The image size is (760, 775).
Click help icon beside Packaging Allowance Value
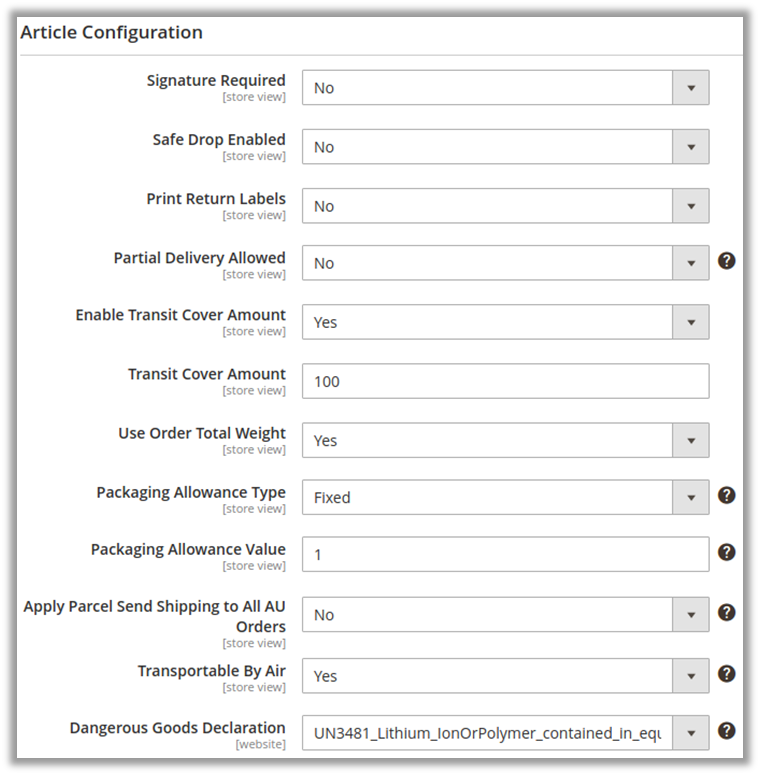[727, 552]
